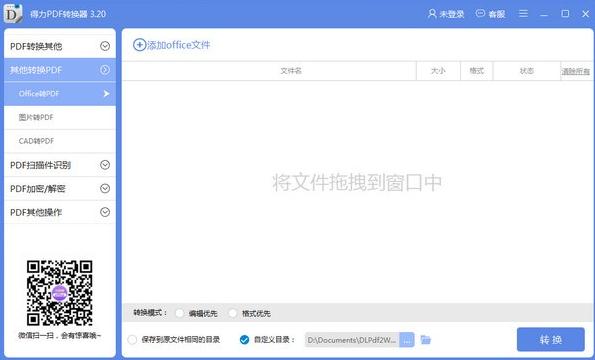Image resolution: width=595 pixels, height=360 pixels.
Task: Expand the PDF加密/解密 section
Action: pyautogui.click(x=60, y=189)
